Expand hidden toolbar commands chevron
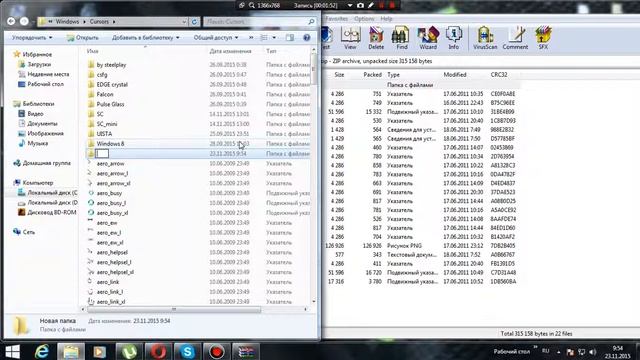Screen dimensions: 640x360 pos(251,38)
